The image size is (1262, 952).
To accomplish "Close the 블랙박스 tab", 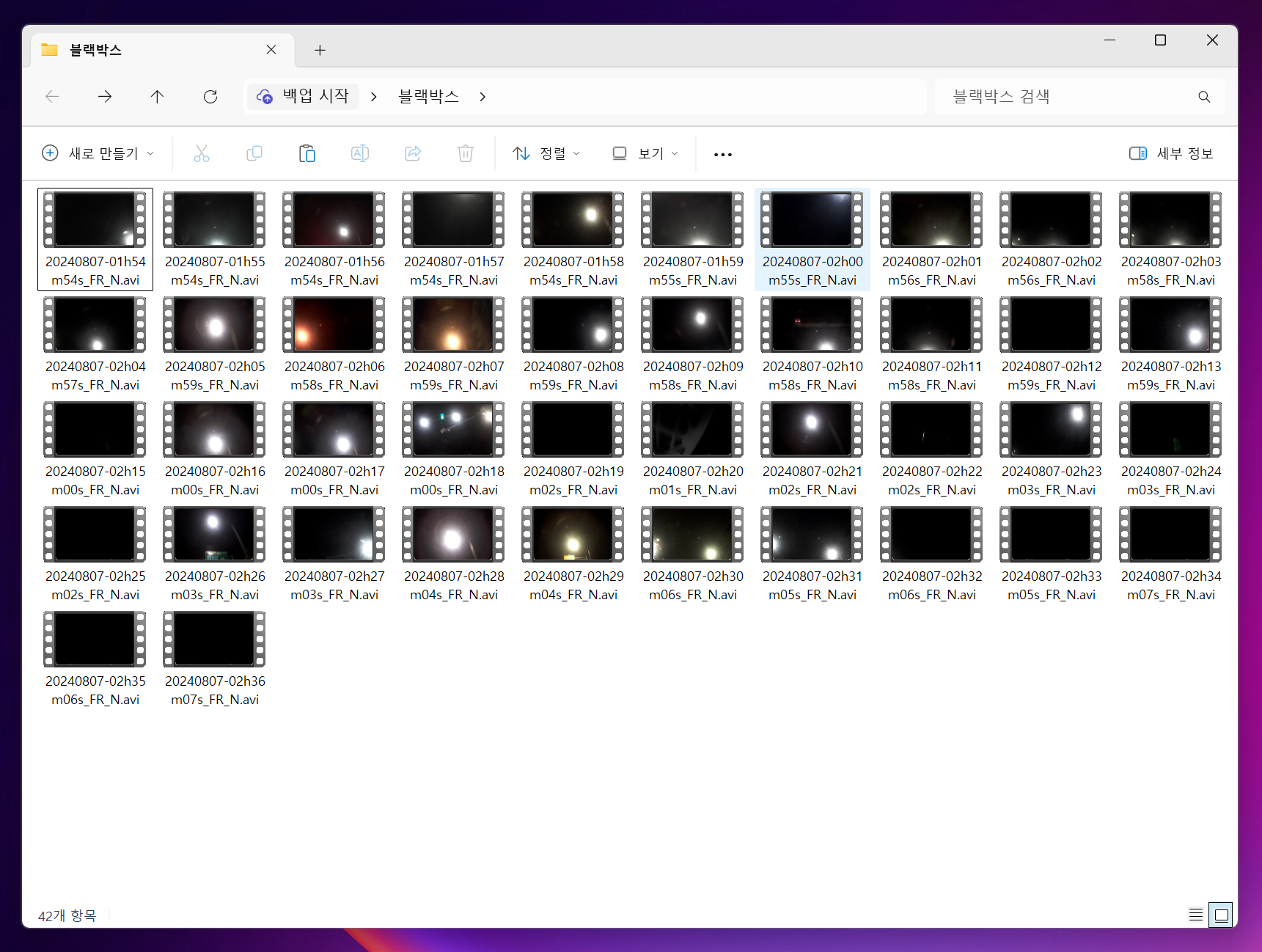I will [x=271, y=49].
